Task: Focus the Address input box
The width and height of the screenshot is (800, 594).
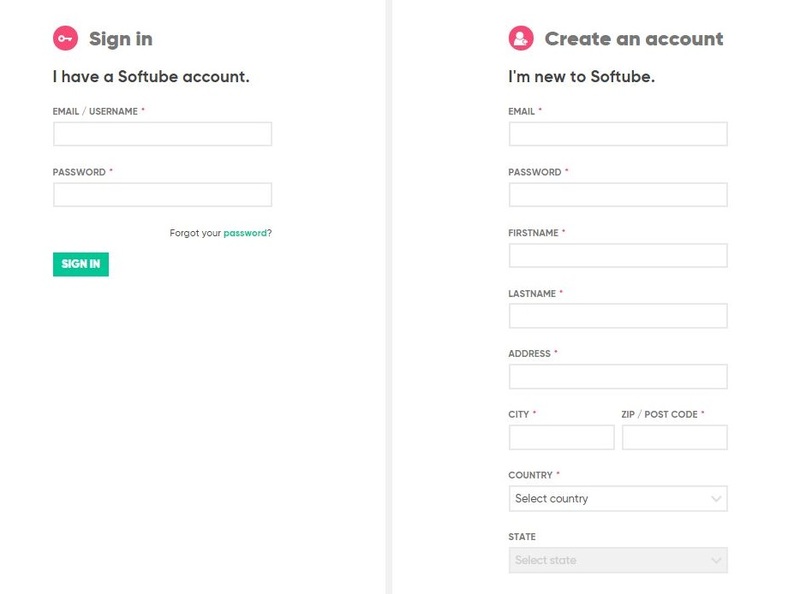Action: (x=618, y=377)
